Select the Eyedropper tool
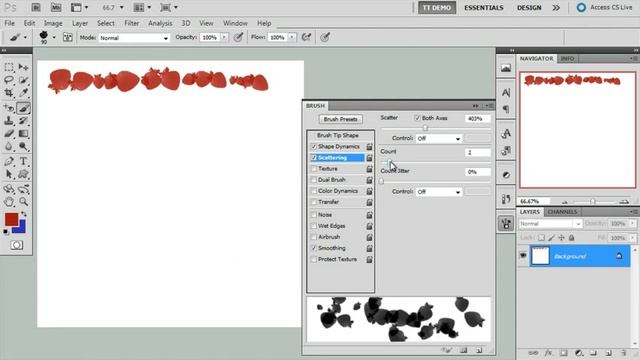Viewport: 640px width, 360px height. pos(23,93)
